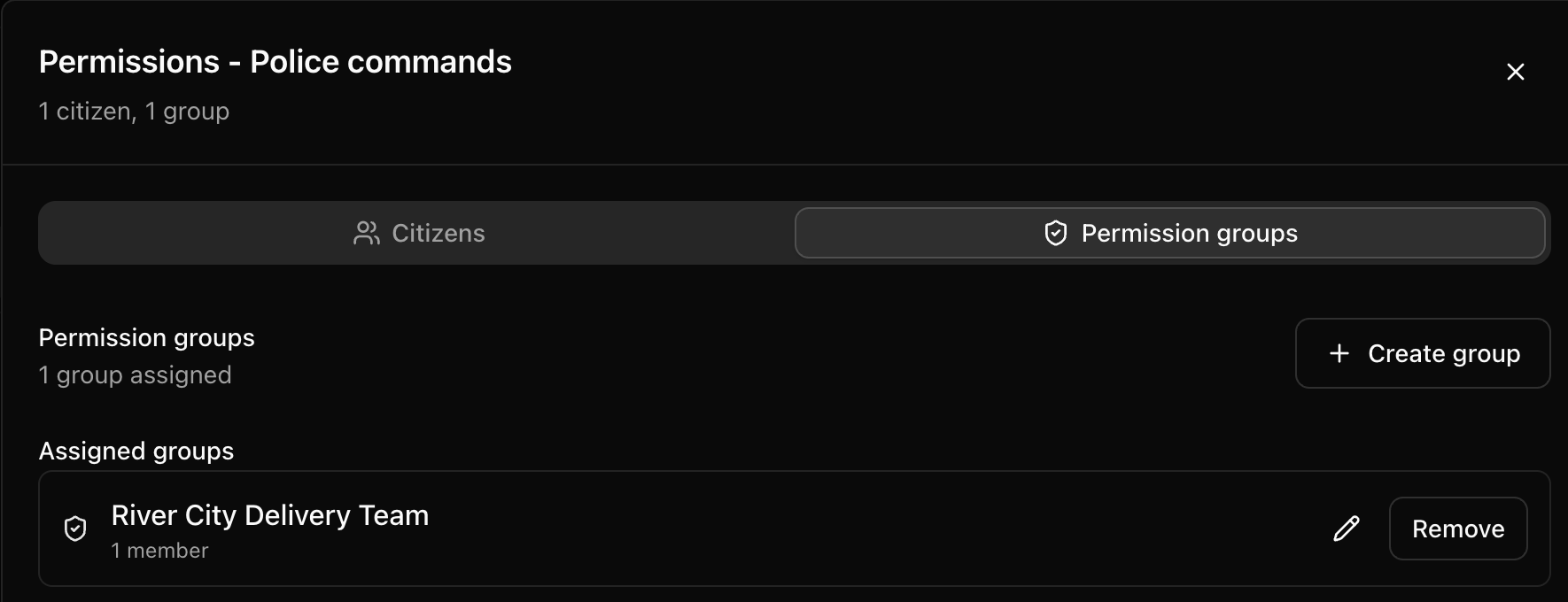This screenshot has width=1568, height=602.
Task: Click the Create group button
Action: [x=1423, y=353]
